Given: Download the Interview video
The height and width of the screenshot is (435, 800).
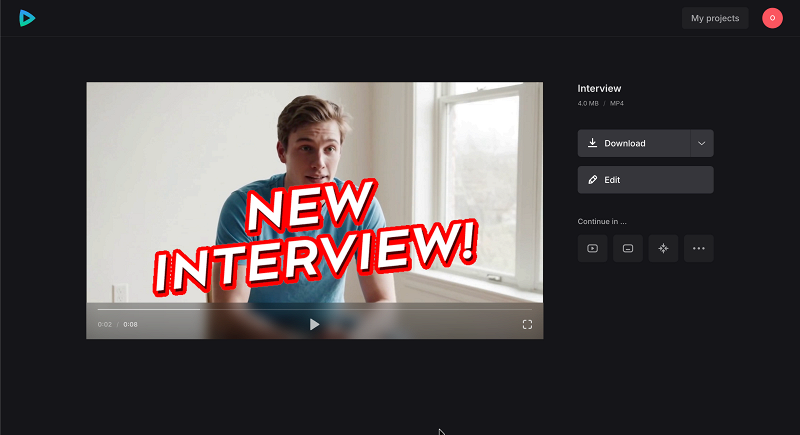Looking at the screenshot, I should coord(633,143).
